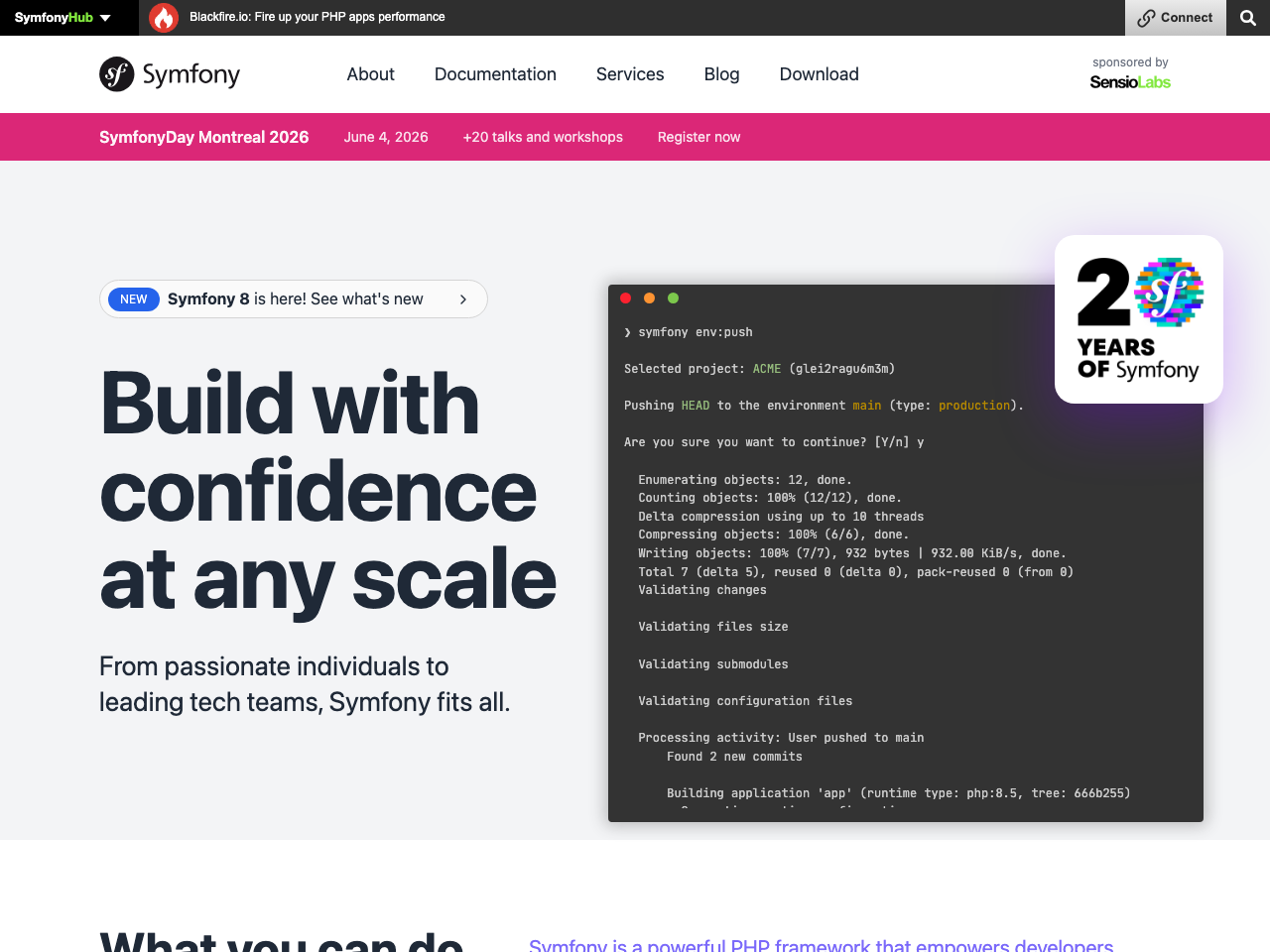
Task: Switch to the Blog section
Action: tap(721, 74)
